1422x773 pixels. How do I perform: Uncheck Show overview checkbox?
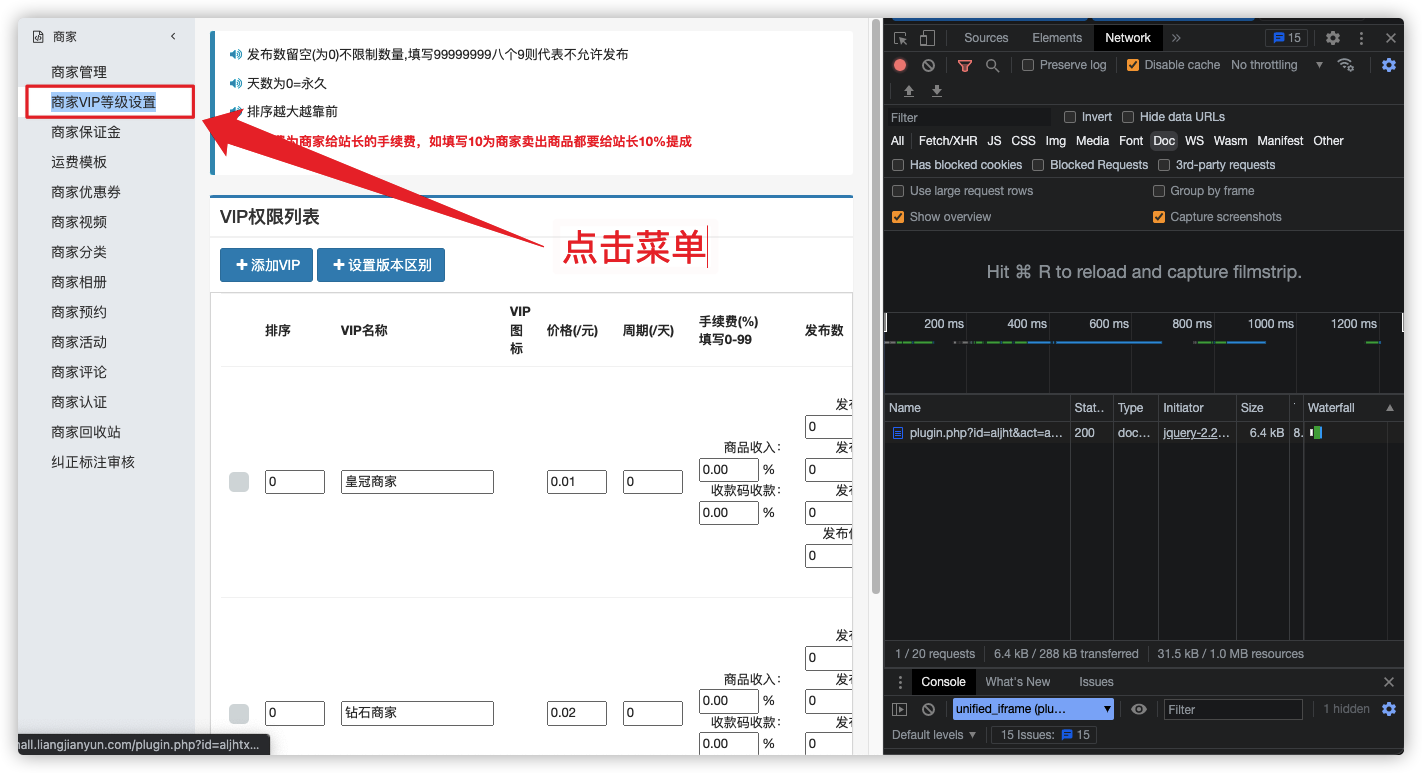point(898,217)
